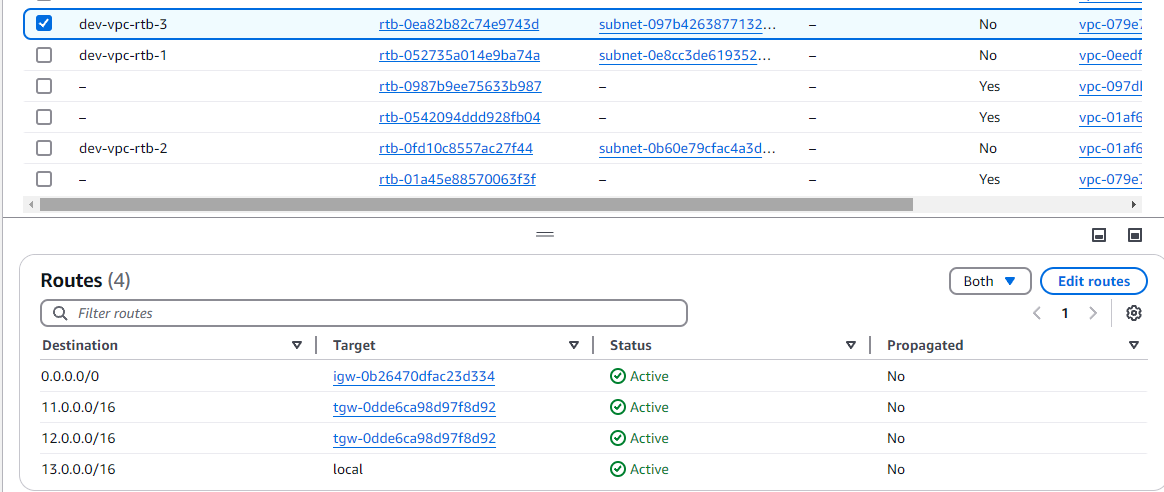The width and height of the screenshot is (1164, 492).
Task: Sort routes by Propagated column arrow
Action: (1133, 345)
